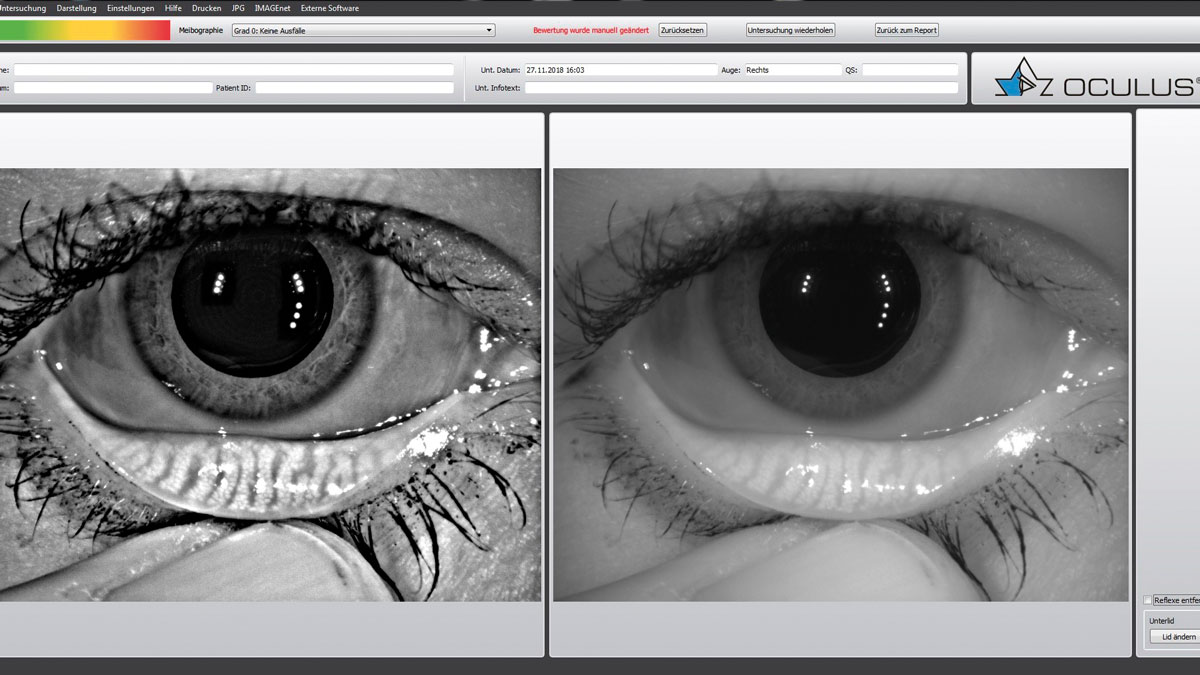Click the Patient ID input field
This screenshot has height=675, width=1200.
coord(355,88)
